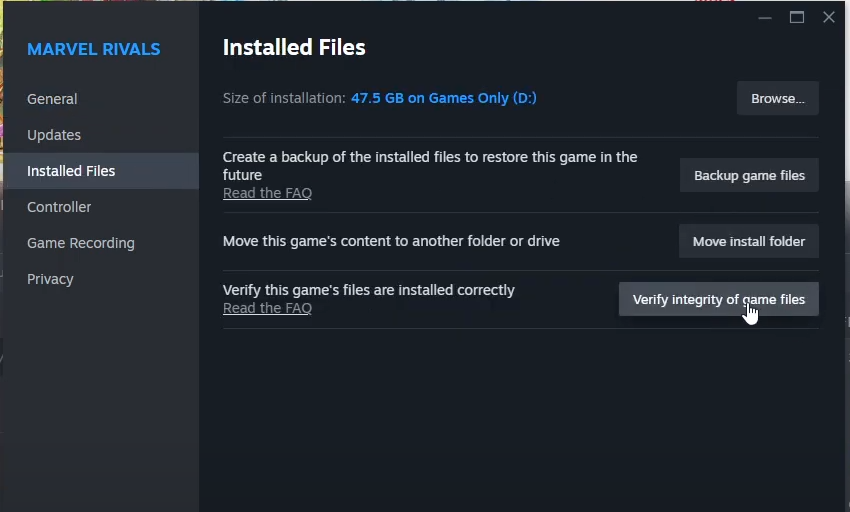850x512 pixels.
Task: Maximize the properties window
Action: click(797, 17)
